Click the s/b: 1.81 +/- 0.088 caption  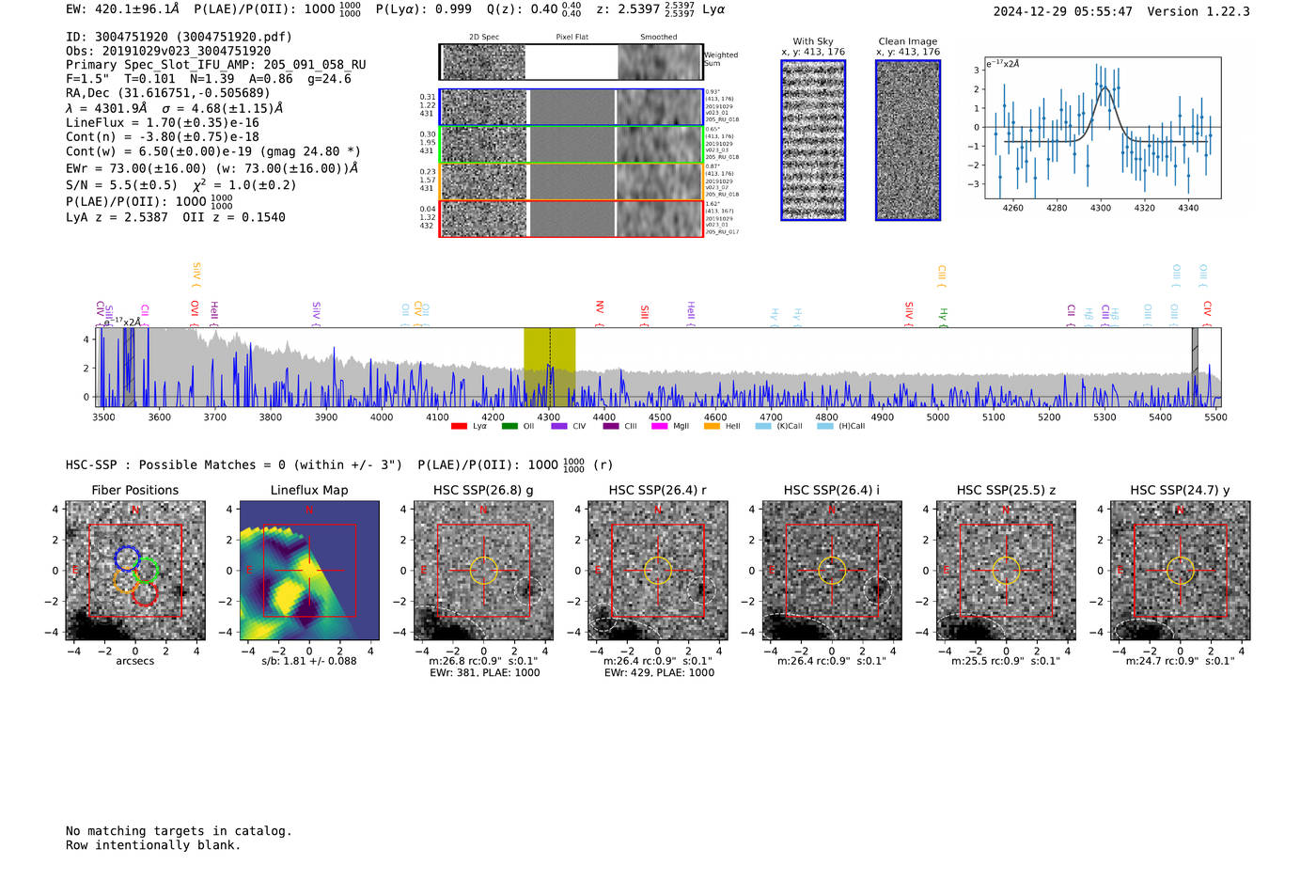tap(309, 661)
